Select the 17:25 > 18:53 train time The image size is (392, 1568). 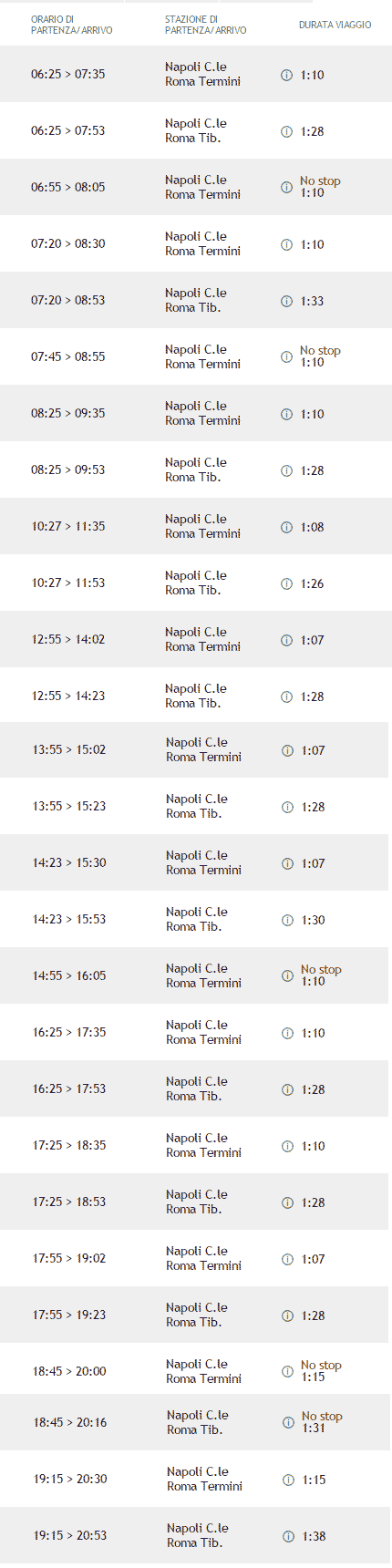(69, 1202)
